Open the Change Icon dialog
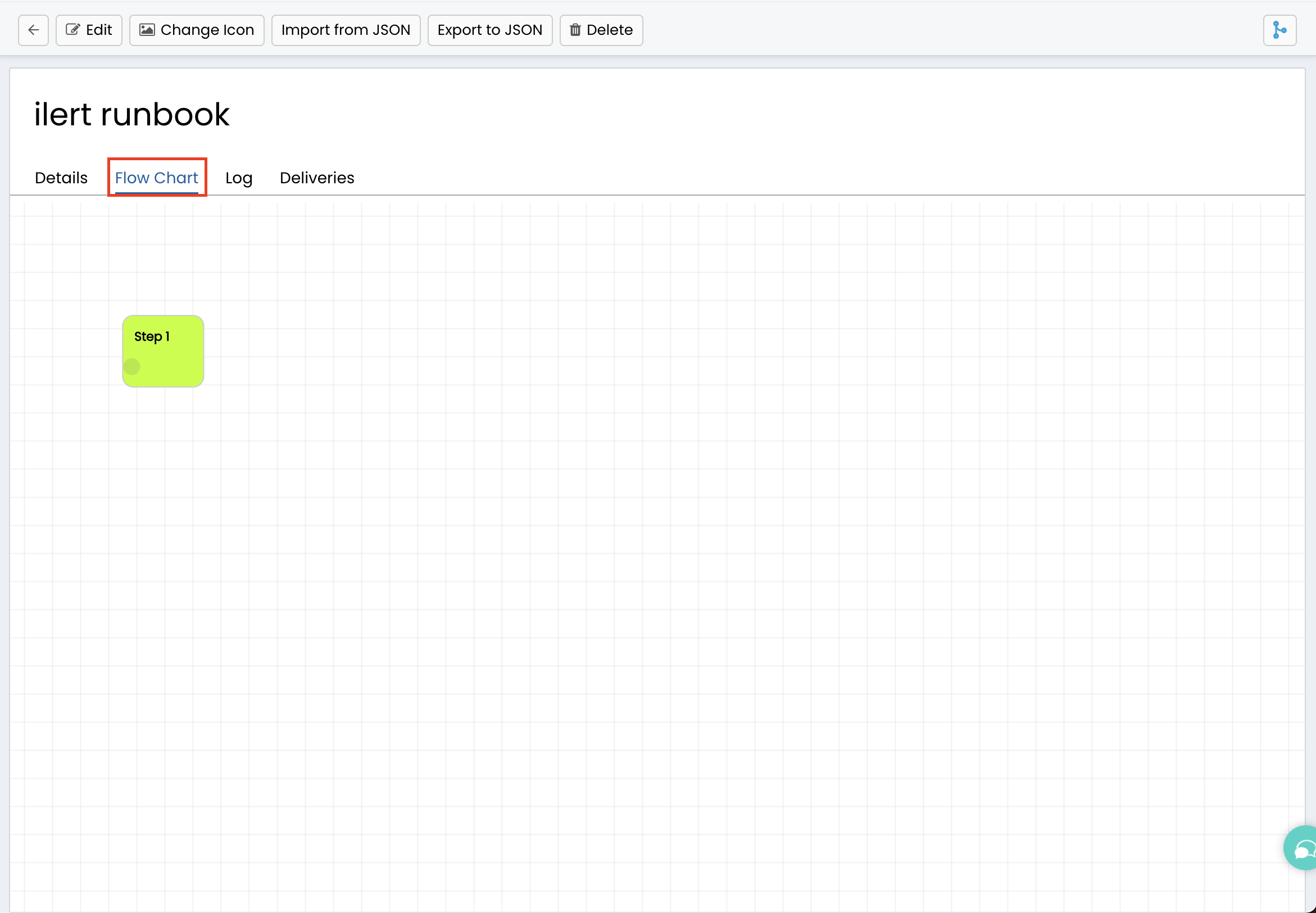The width and height of the screenshot is (1316, 913). coord(197,30)
